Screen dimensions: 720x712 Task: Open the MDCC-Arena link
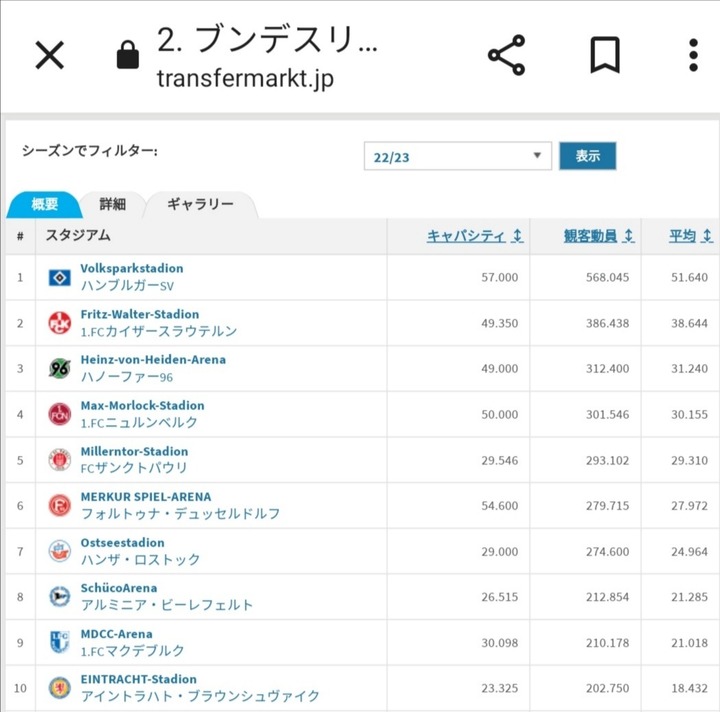point(116,634)
